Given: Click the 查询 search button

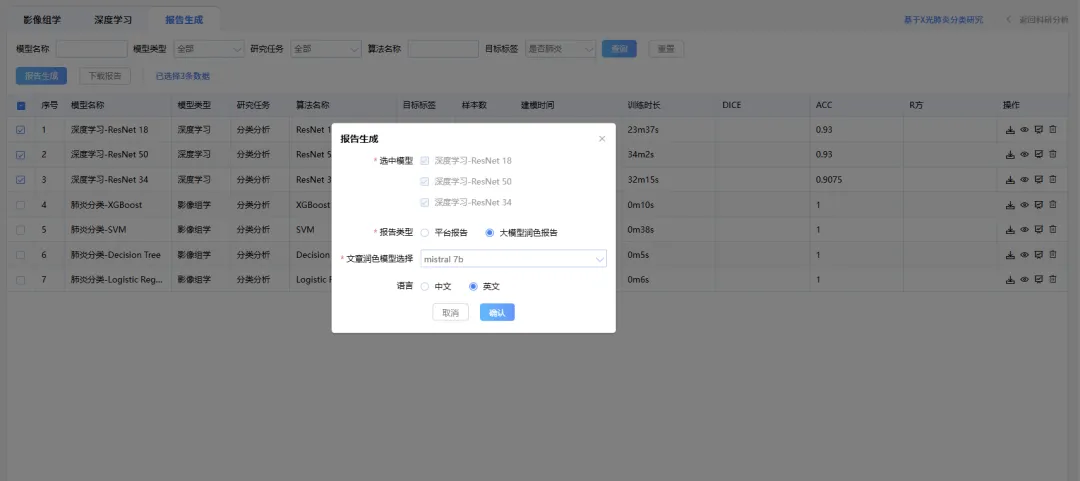Looking at the screenshot, I should click(619, 49).
